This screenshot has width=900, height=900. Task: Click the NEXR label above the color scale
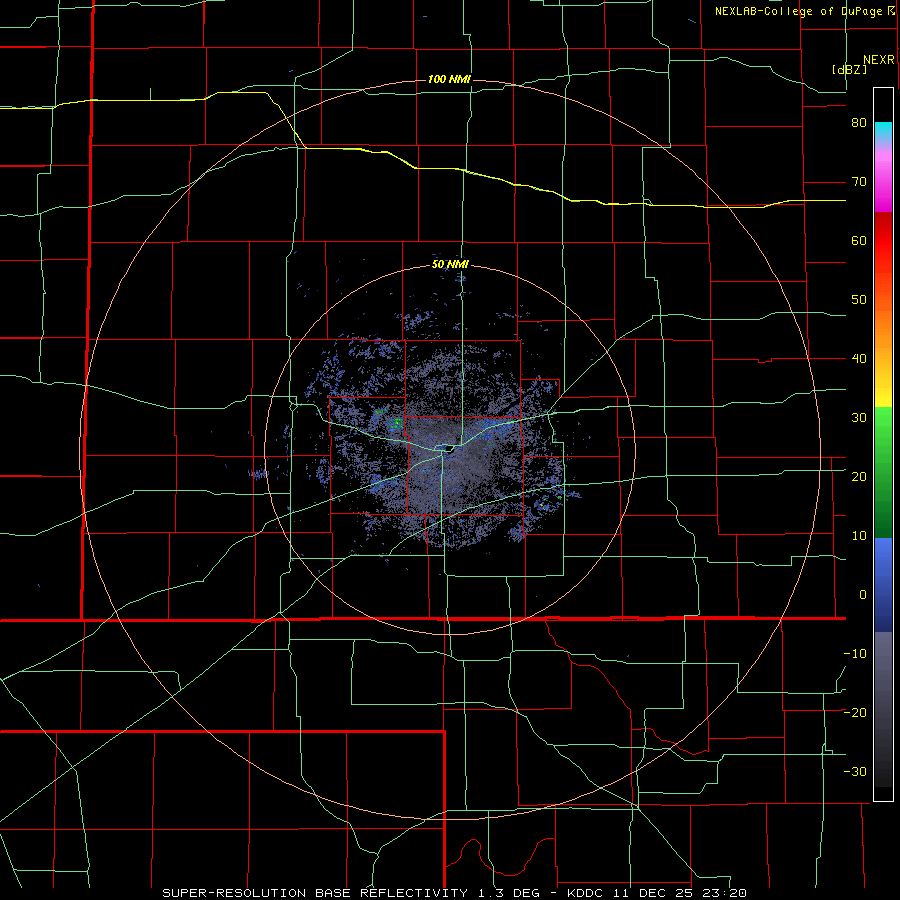879,60
